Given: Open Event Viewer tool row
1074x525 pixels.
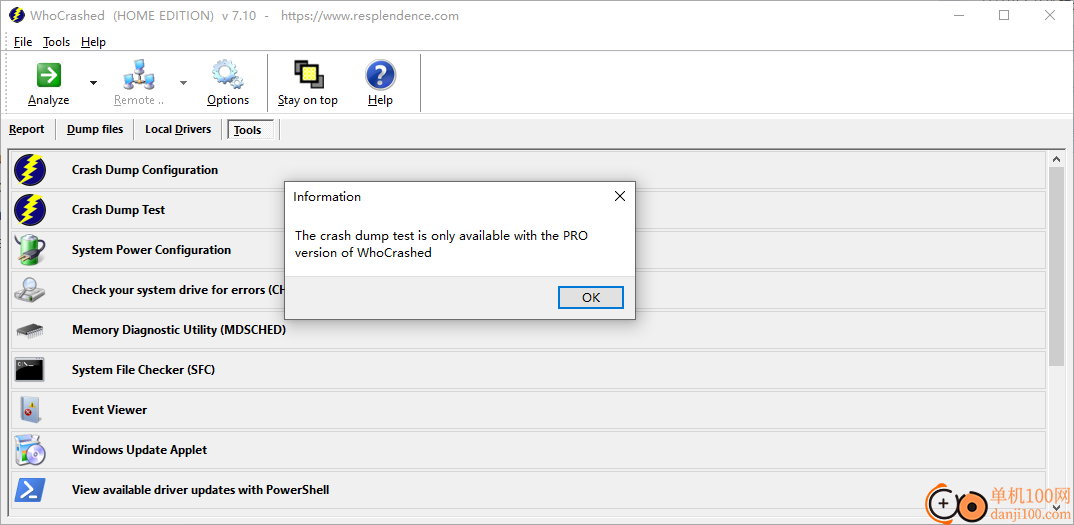Looking at the screenshot, I should [528, 410].
